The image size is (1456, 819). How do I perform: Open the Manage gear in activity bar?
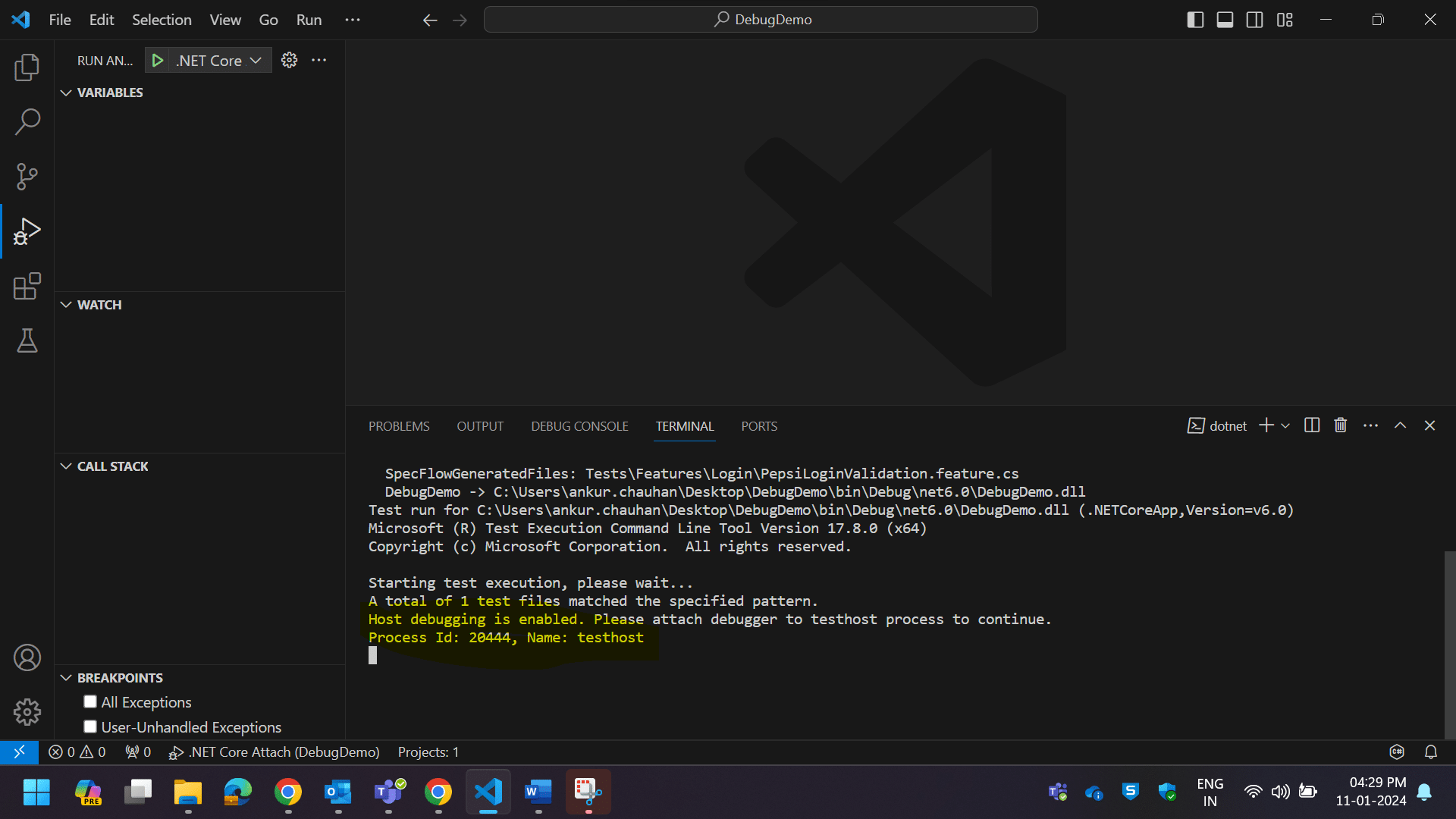(27, 711)
